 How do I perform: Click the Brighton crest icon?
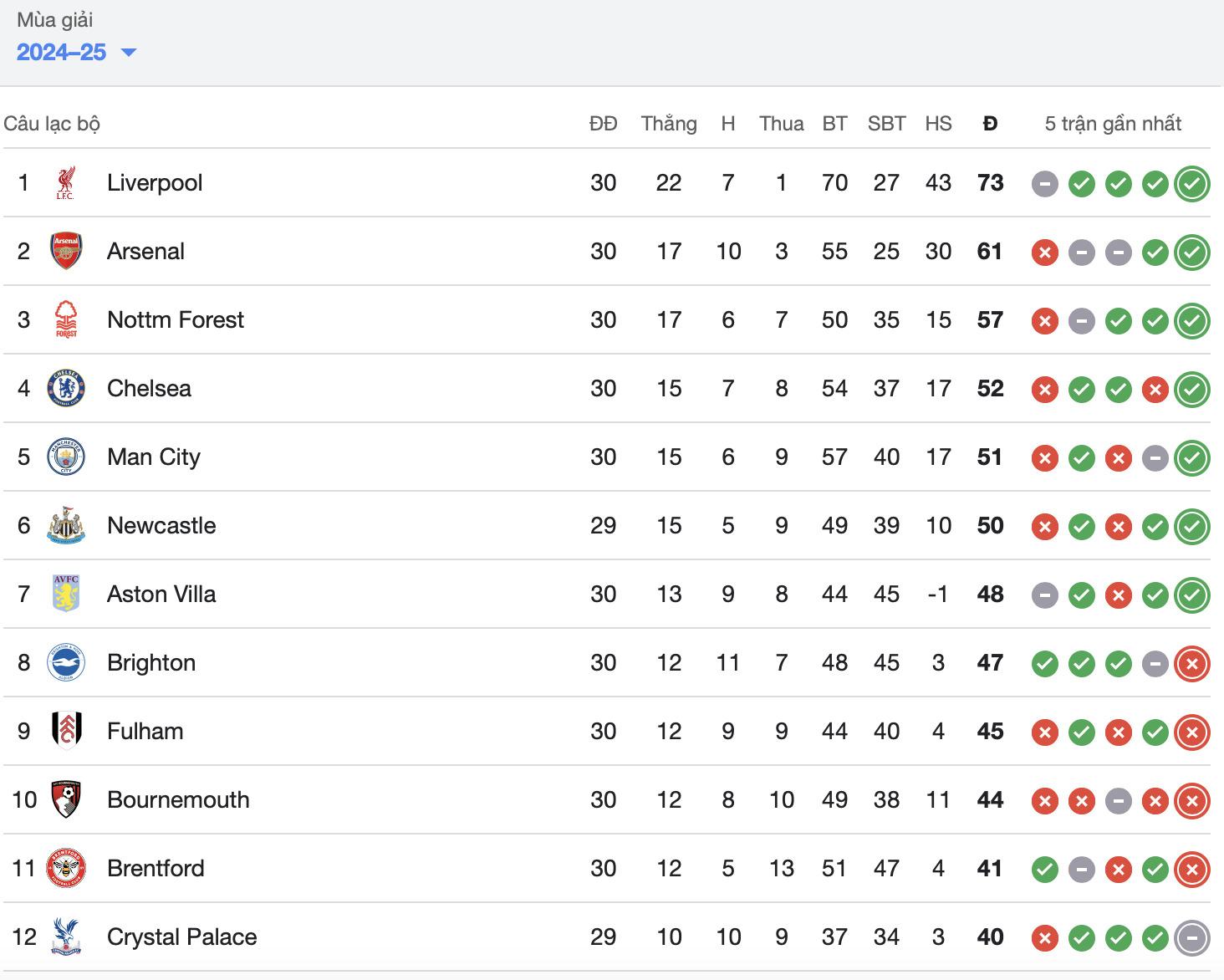pyautogui.click(x=66, y=663)
